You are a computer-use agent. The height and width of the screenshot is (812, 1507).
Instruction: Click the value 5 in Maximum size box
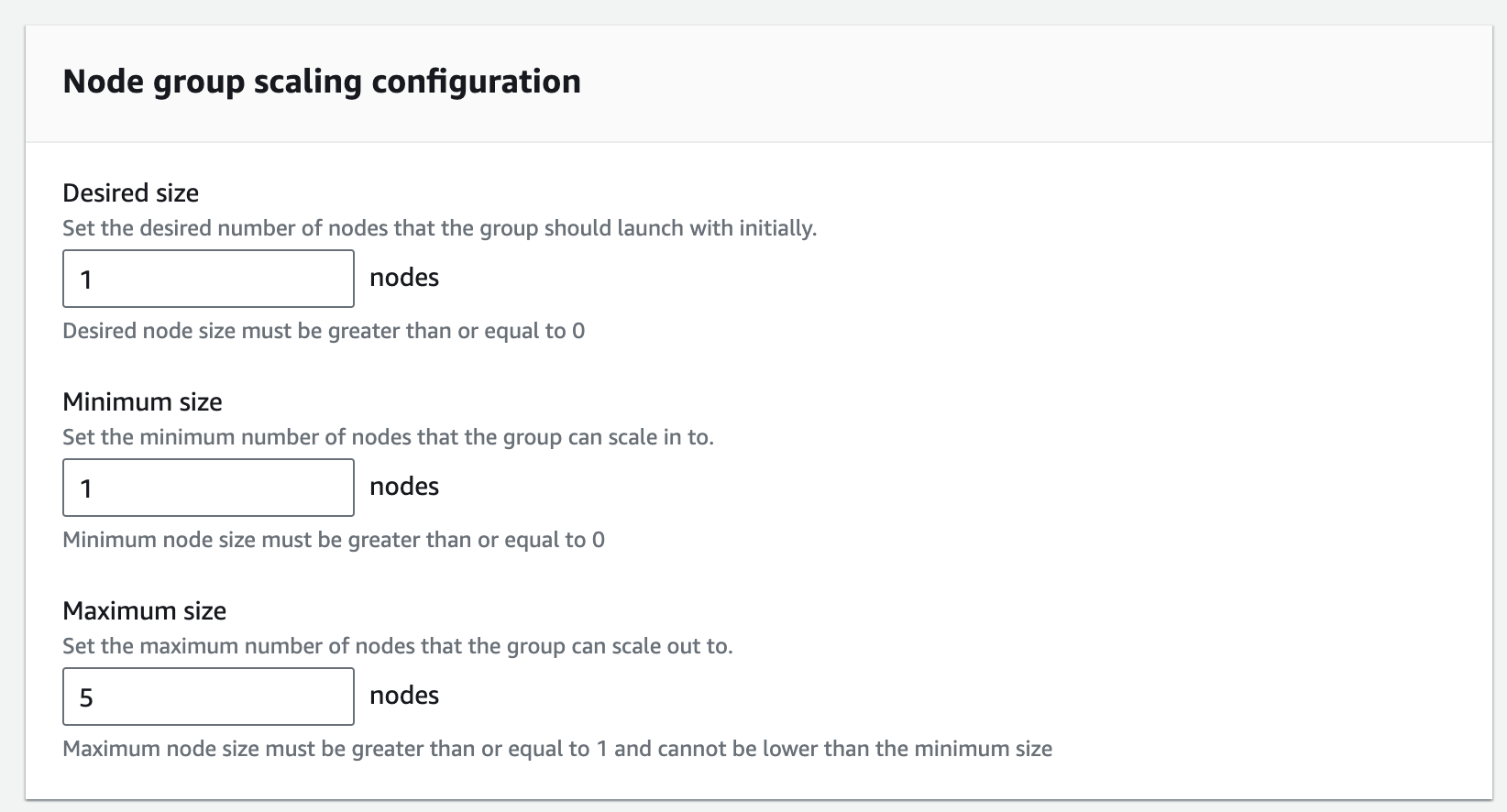[x=87, y=696]
